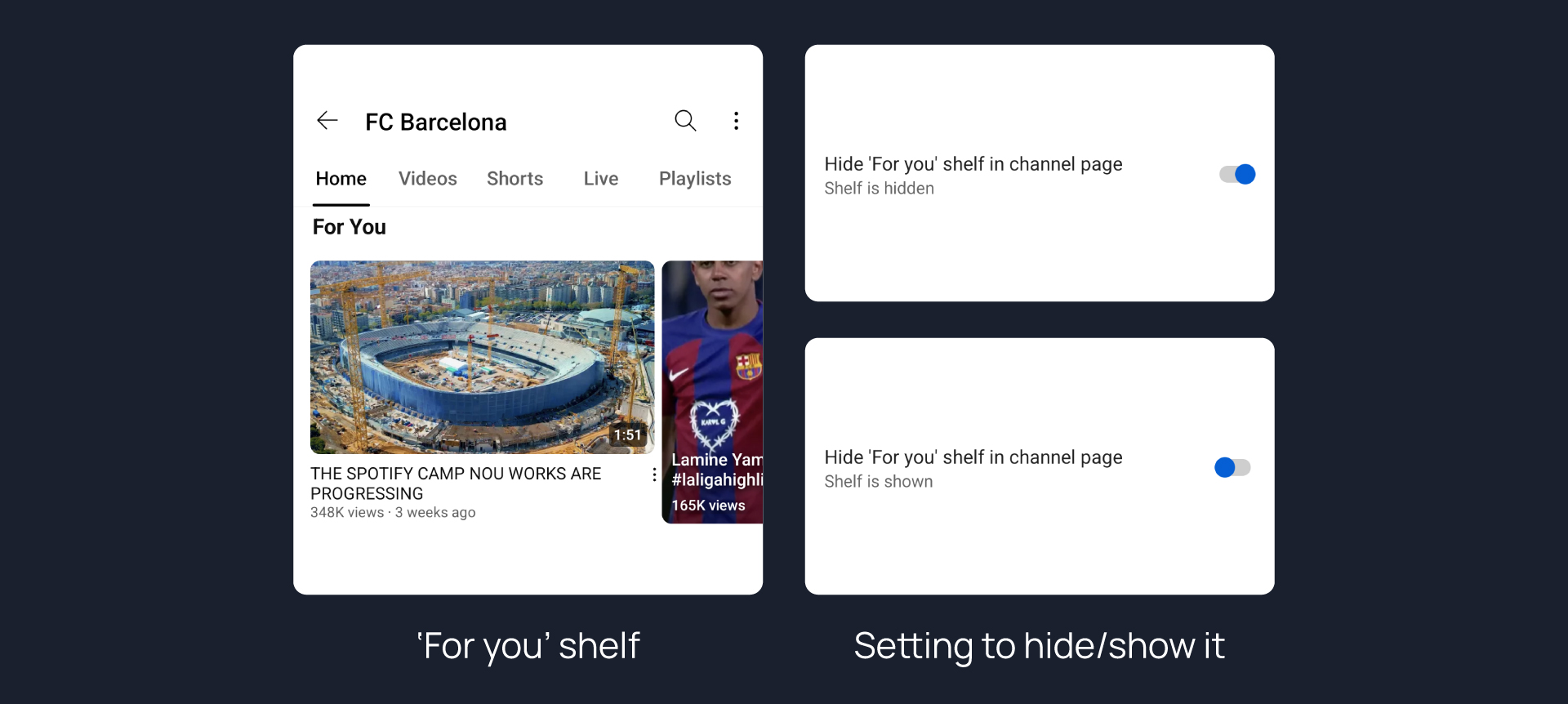The width and height of the screenshot is (1568, 704).
Task: Open the Live tab
Action: (x=601, y=179)
